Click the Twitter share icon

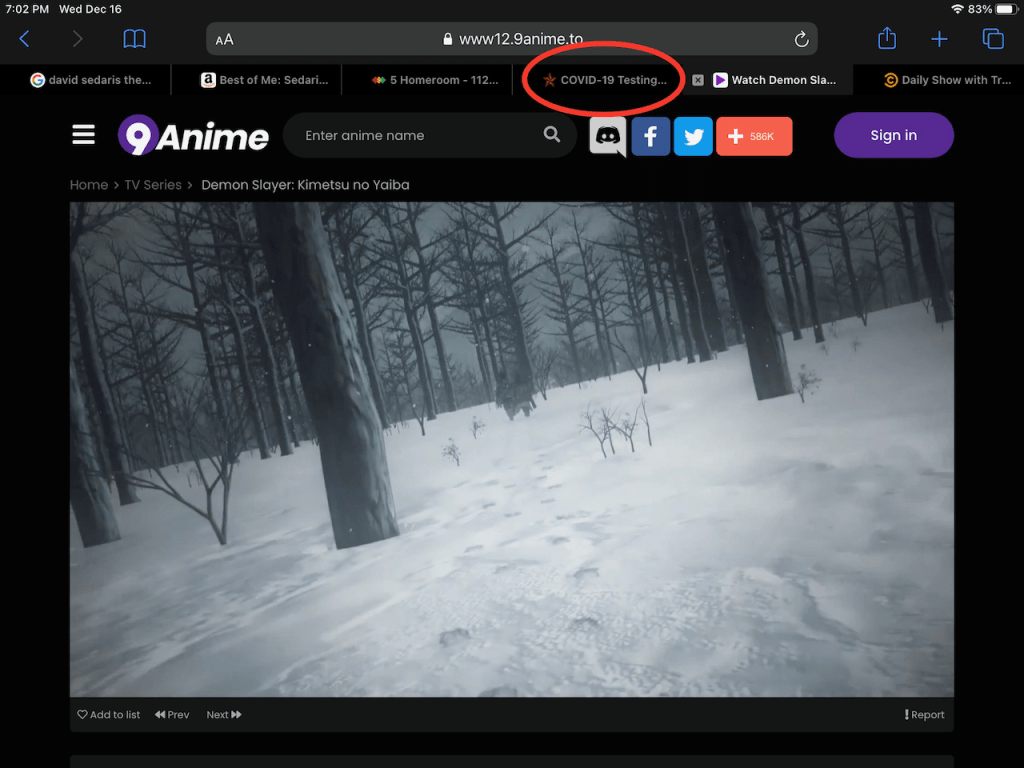coord(693,136)
